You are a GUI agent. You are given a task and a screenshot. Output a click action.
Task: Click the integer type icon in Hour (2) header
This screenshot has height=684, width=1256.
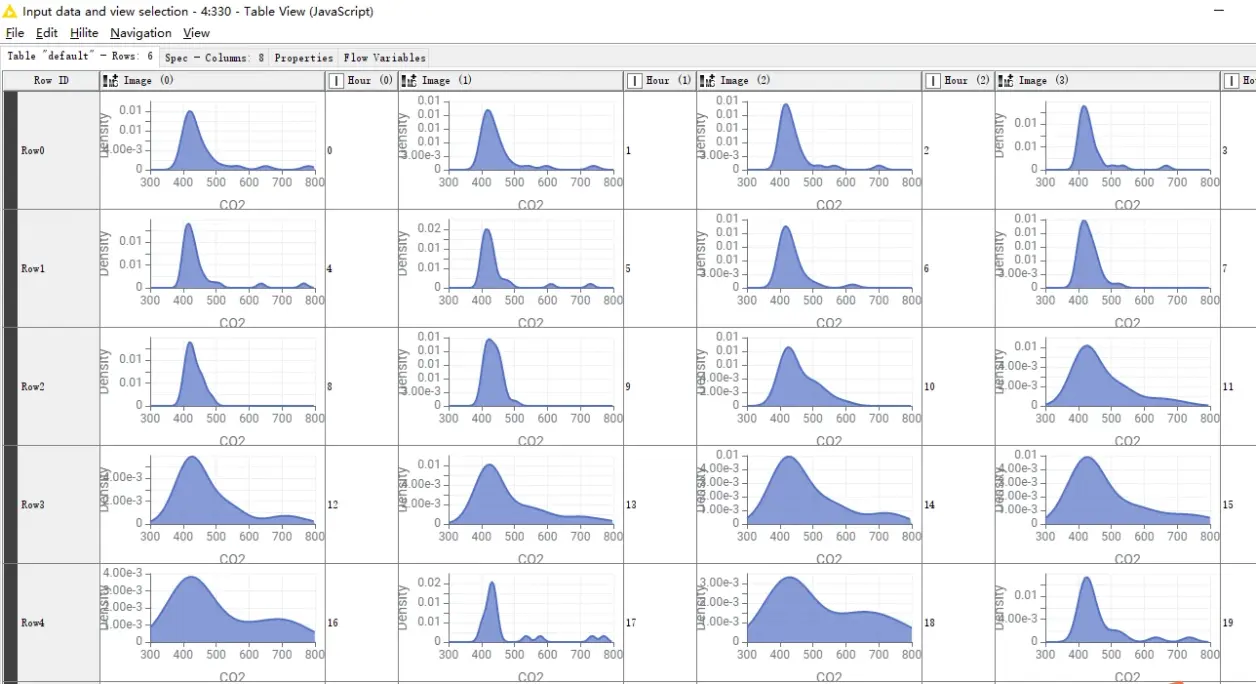[932, 80]
